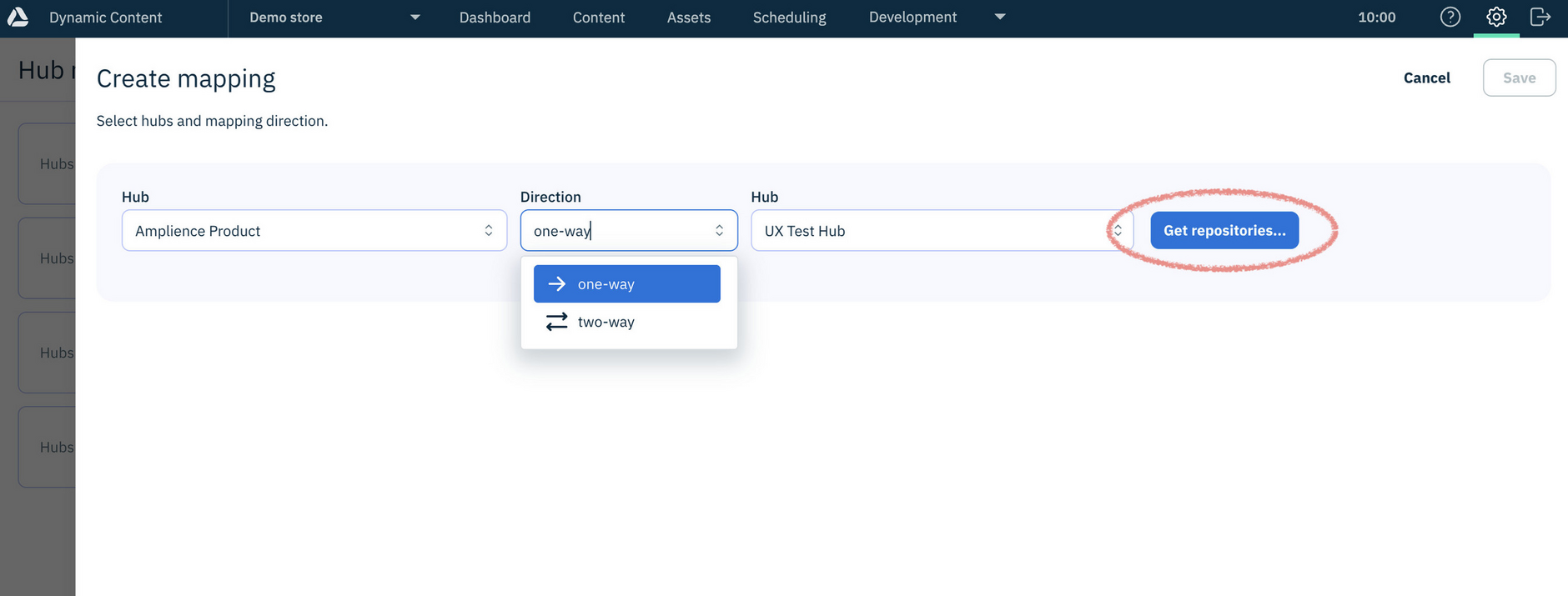Click the Create mapping heading
1568x596 pixels.
click(186, 78)
